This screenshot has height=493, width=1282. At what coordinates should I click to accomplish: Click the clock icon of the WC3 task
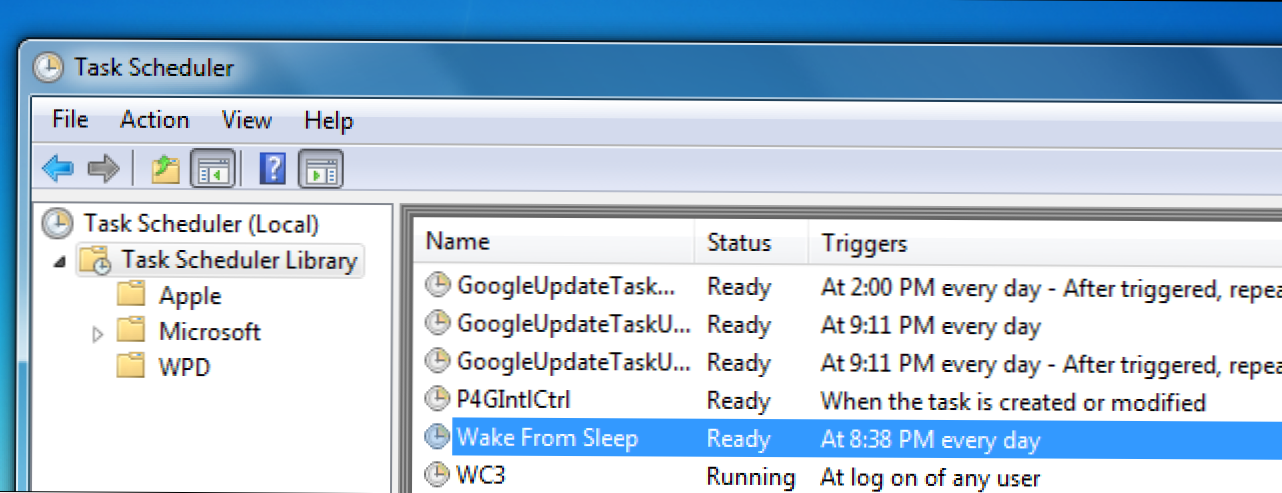[x=438, y=474]
